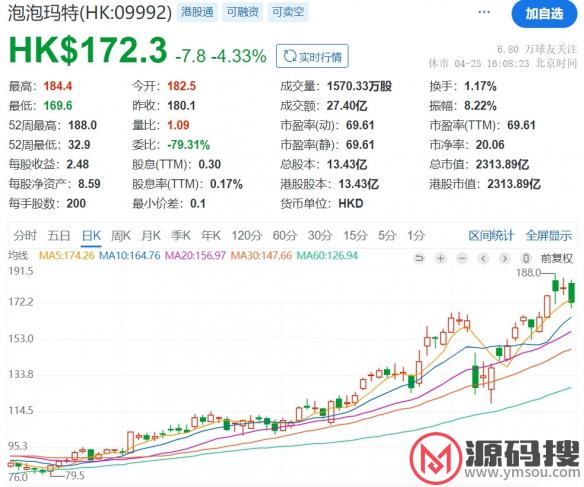Click the 委比 value -79.31%

pos(188,145)
